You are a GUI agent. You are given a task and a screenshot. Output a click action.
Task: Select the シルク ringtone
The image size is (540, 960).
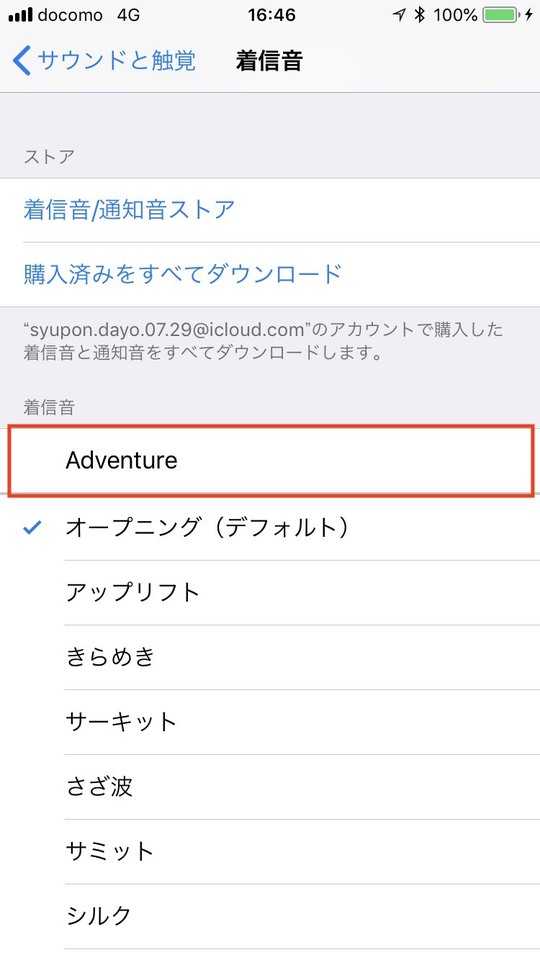click(x=270, y=917)
